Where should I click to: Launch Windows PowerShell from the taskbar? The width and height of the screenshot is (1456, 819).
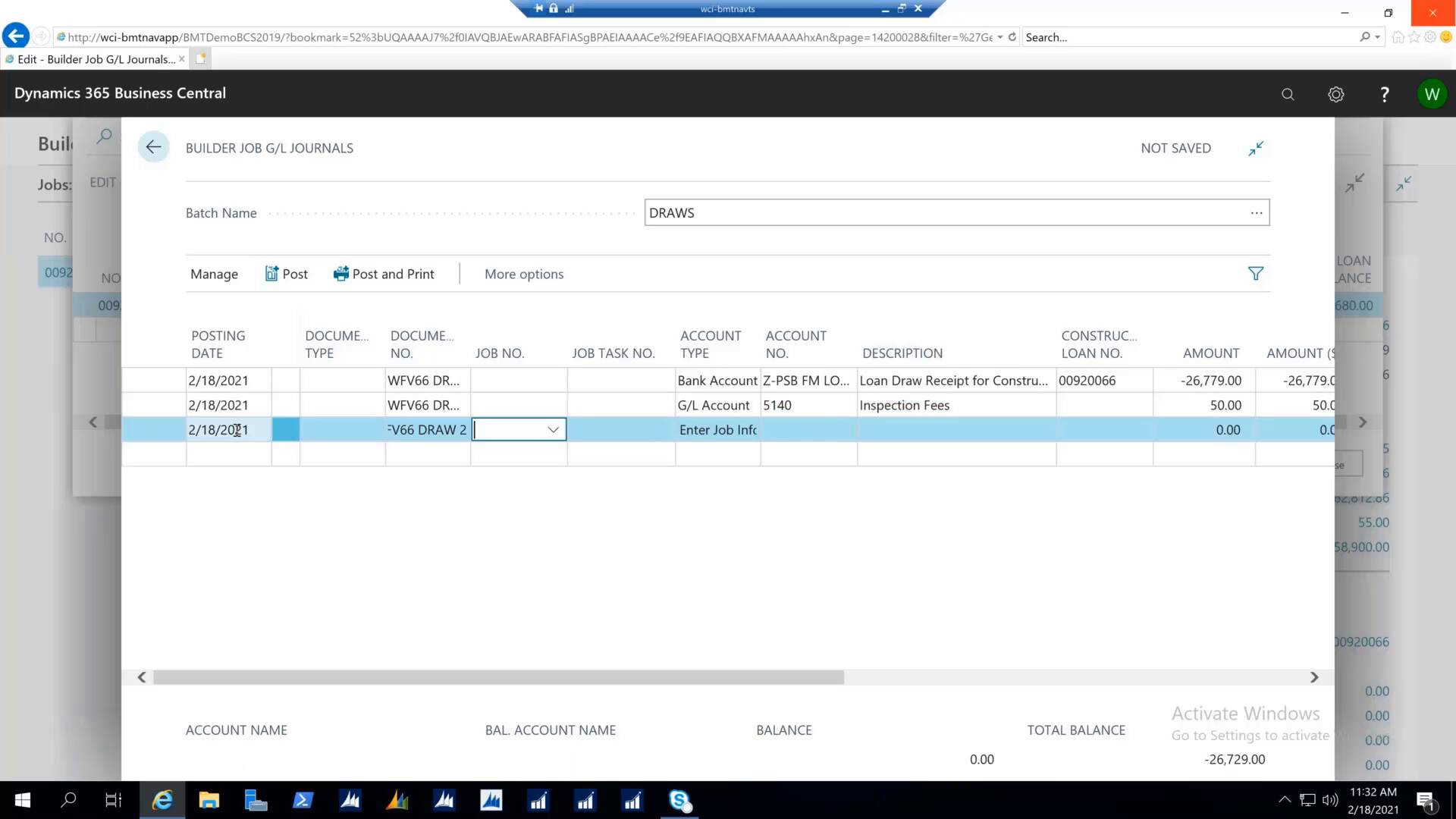(303, 800)
